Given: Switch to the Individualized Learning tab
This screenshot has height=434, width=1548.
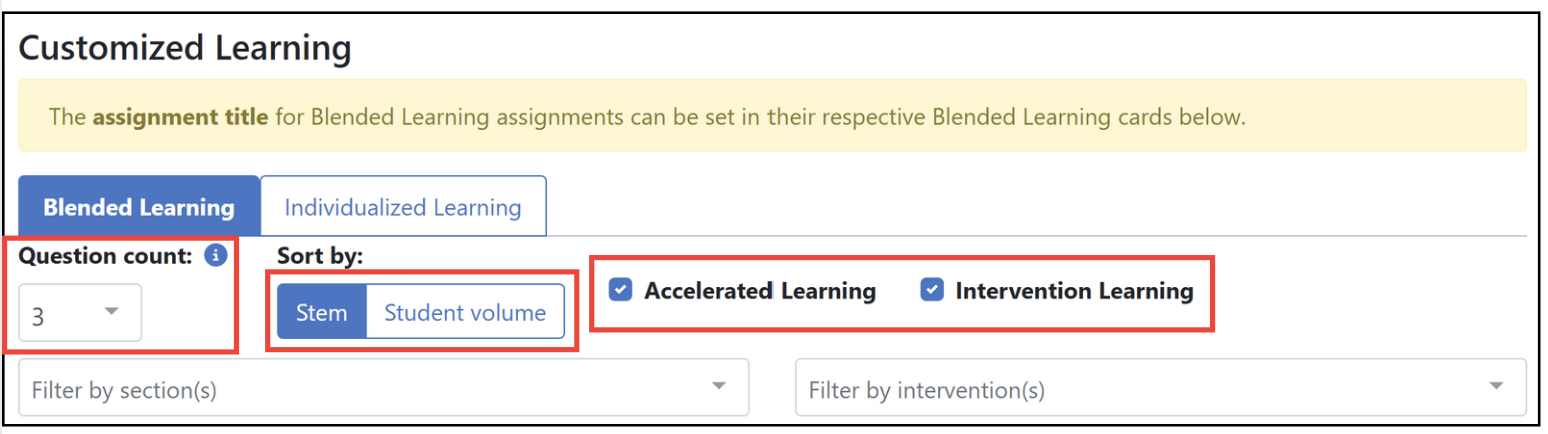Looking at the screenshot, I should pos(403,207).
